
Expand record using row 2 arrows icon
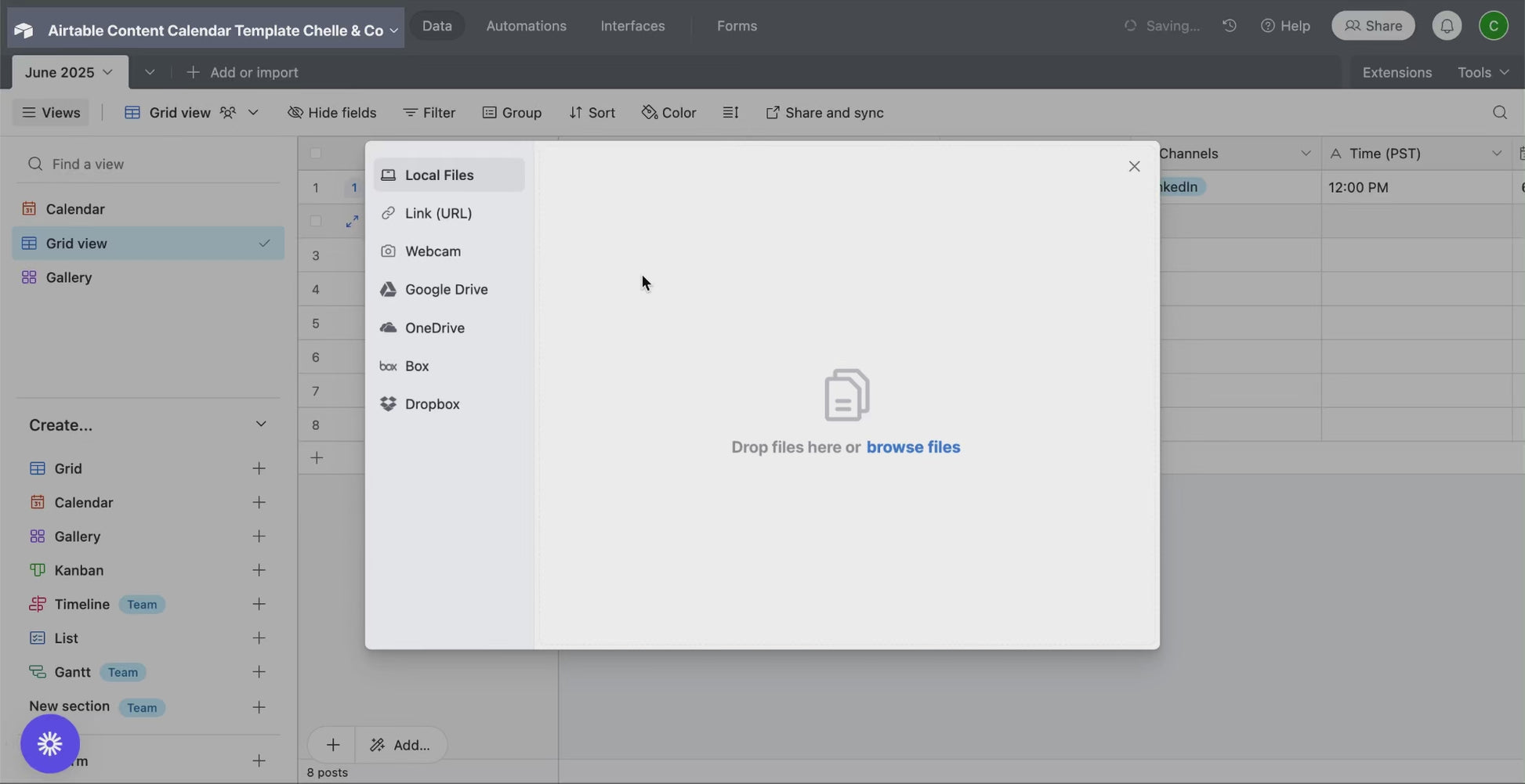352,222
